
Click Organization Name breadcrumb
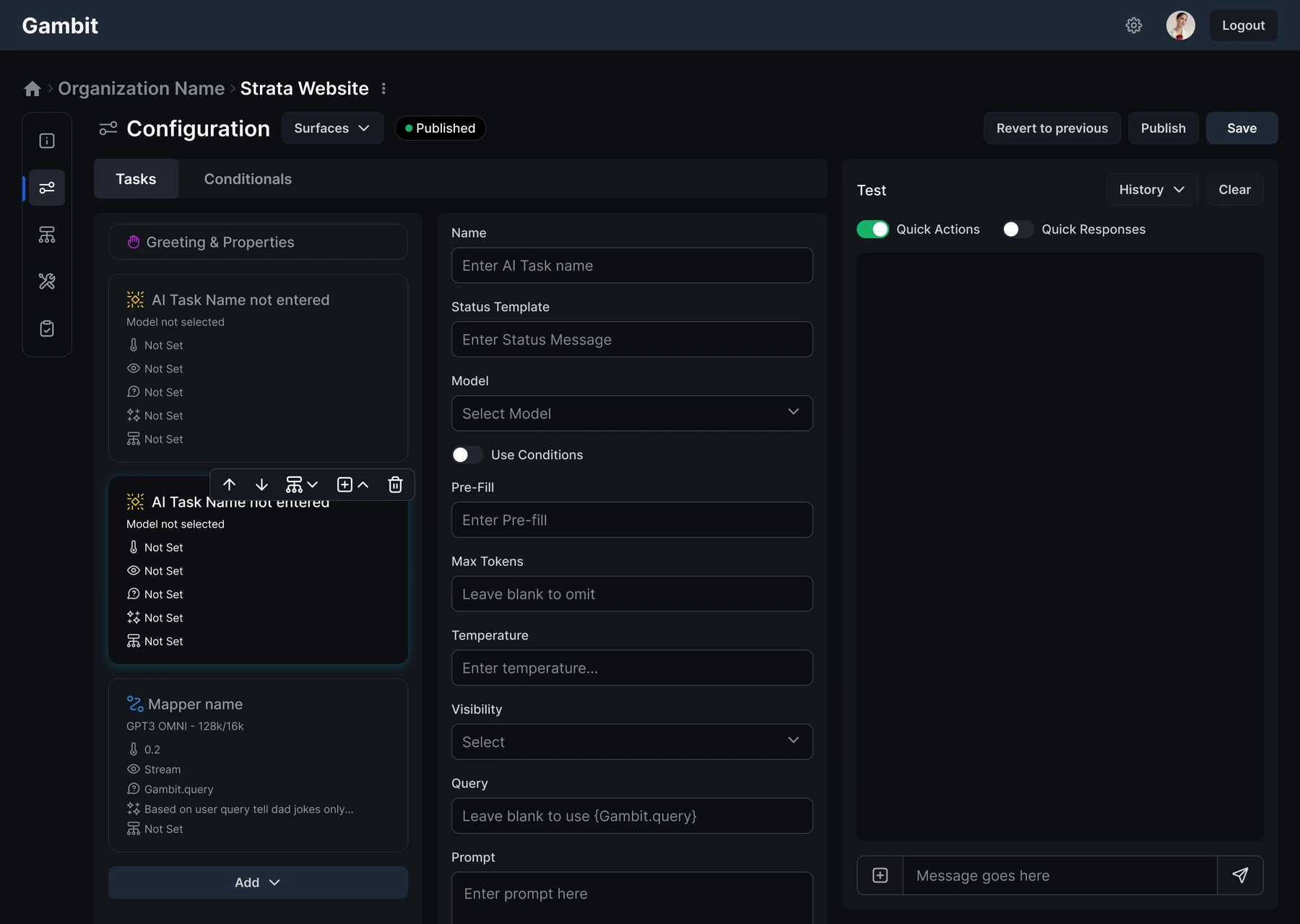coord(142,88)
